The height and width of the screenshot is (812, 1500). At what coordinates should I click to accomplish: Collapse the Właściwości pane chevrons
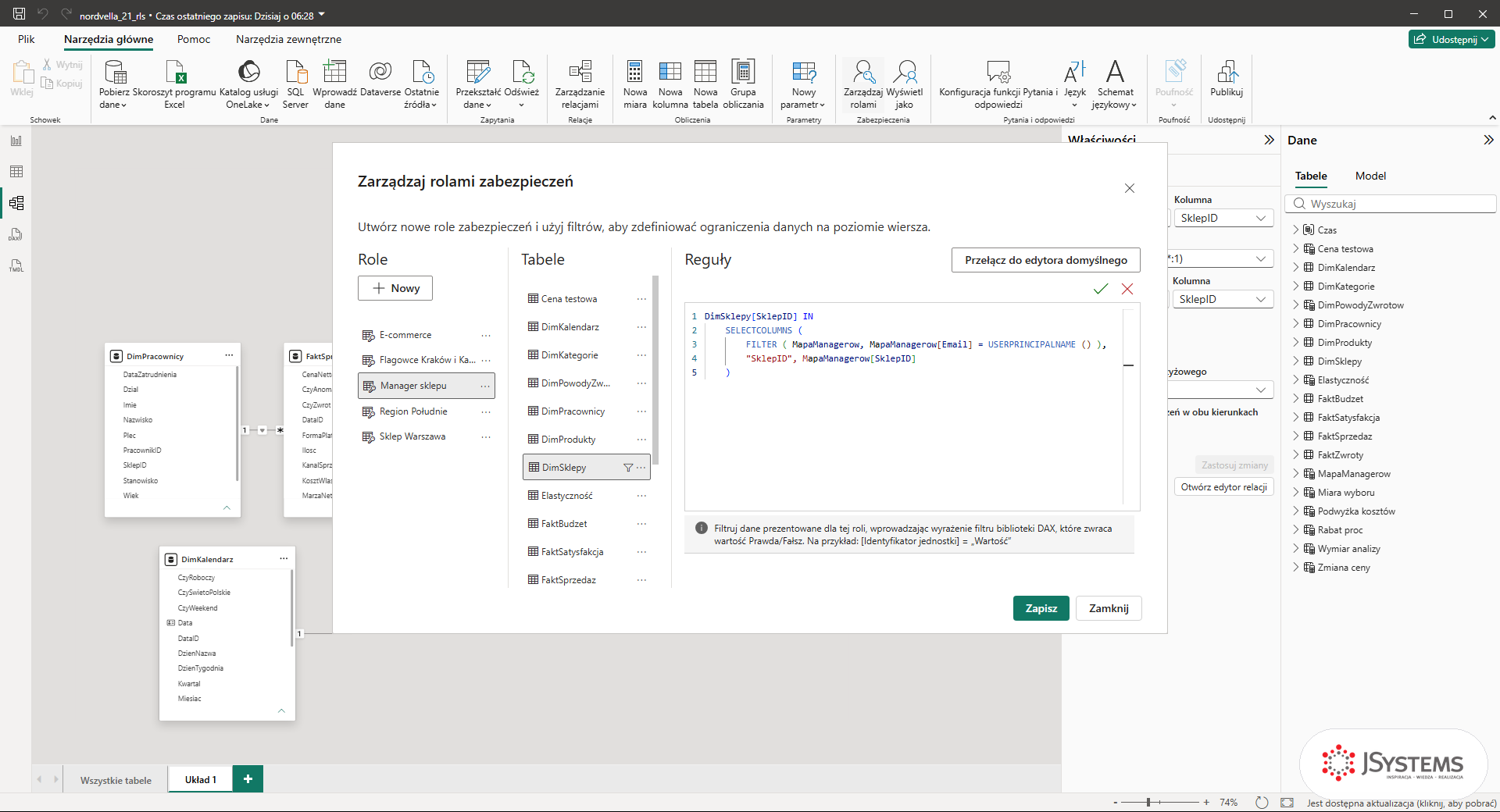pos(1269,140)
